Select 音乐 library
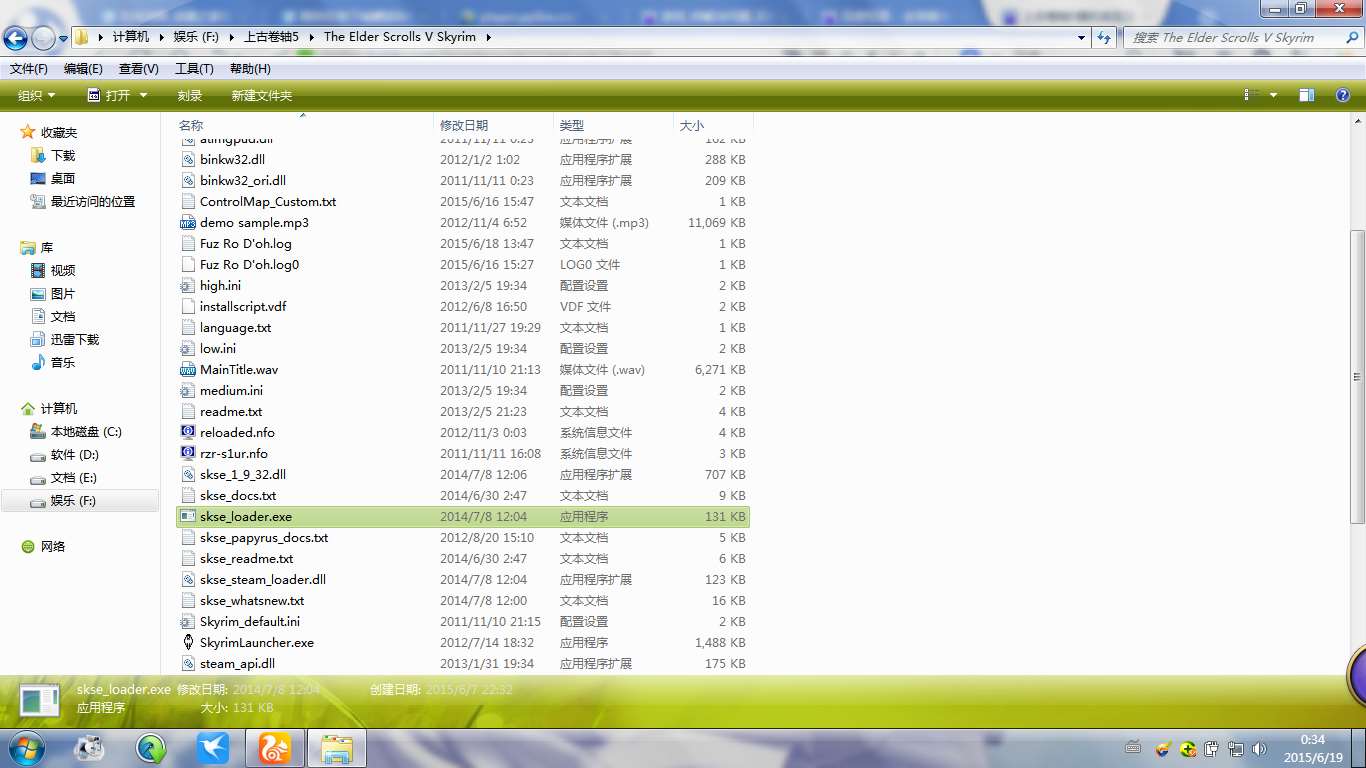1366x768 pixels. (63, 363)
